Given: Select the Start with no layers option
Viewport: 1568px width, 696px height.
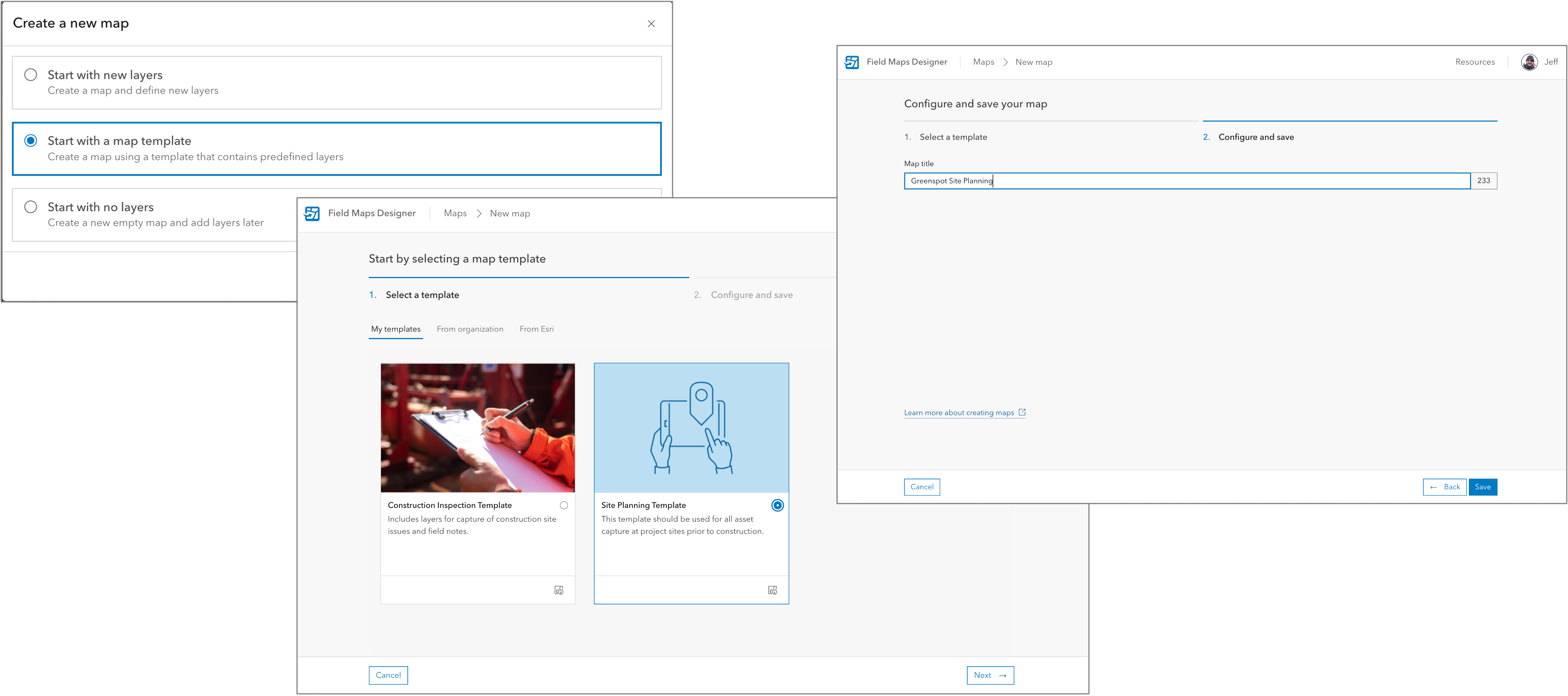Looking at the screenshot, I should [x=31, y=207].
